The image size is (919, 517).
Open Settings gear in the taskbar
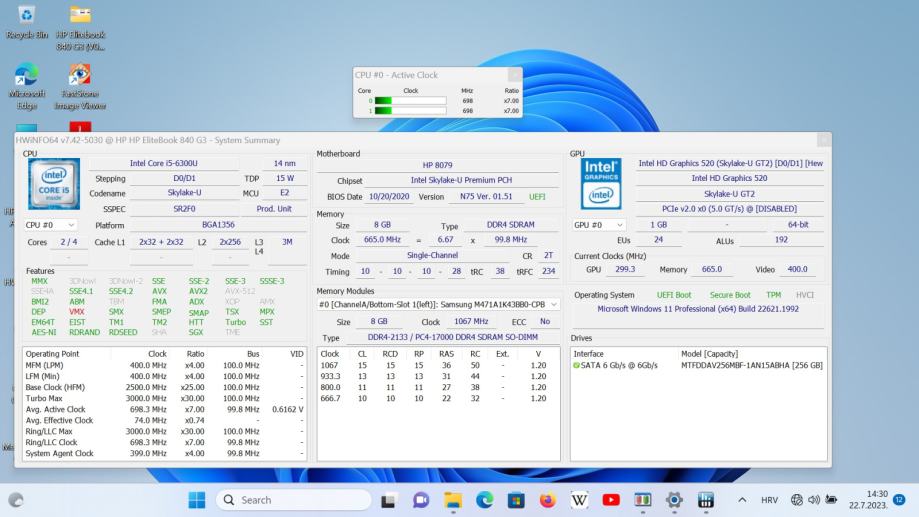point(674,499)
